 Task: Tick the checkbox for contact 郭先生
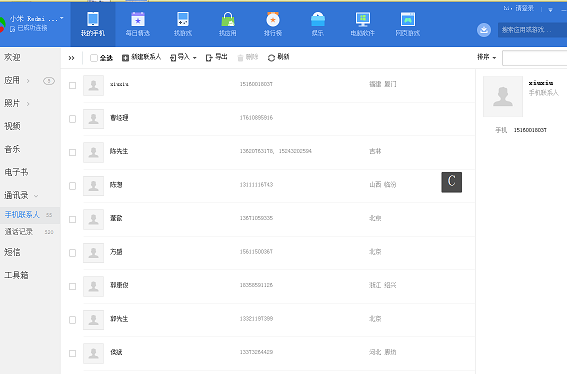click(x=72, y=320)
